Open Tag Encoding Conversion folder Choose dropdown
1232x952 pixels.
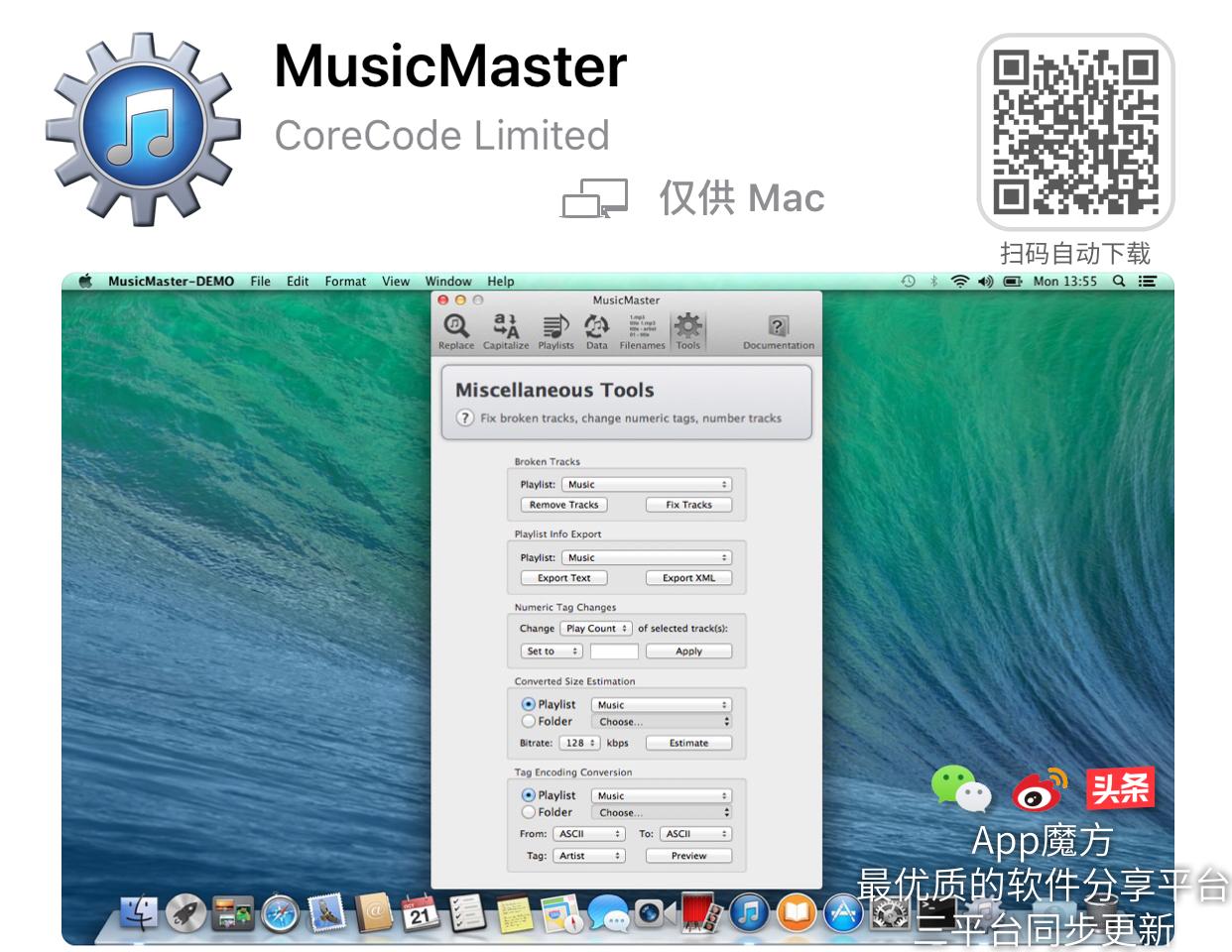point(661,812)
